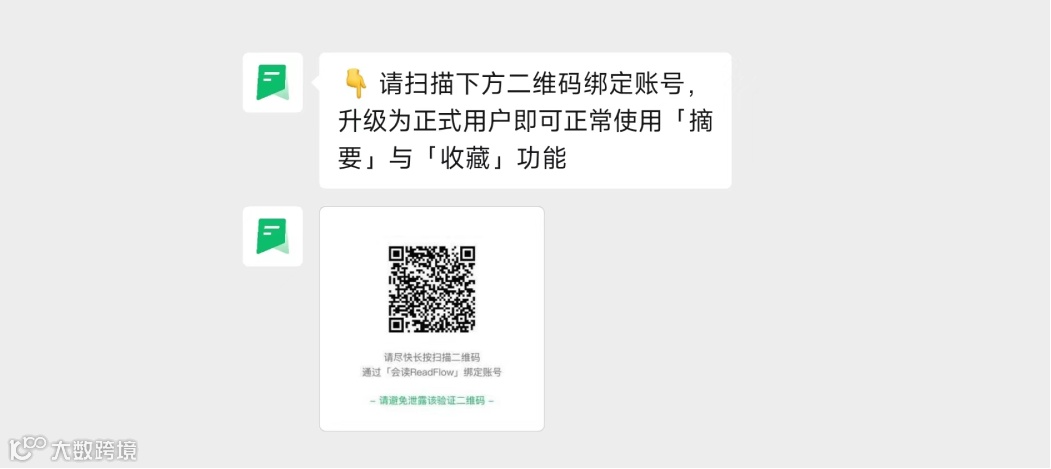This screenshot has height=469, width=1051.
Task: Click the 通过「会读ReadFlow」绑定账号 line
Action: (432, 372)
